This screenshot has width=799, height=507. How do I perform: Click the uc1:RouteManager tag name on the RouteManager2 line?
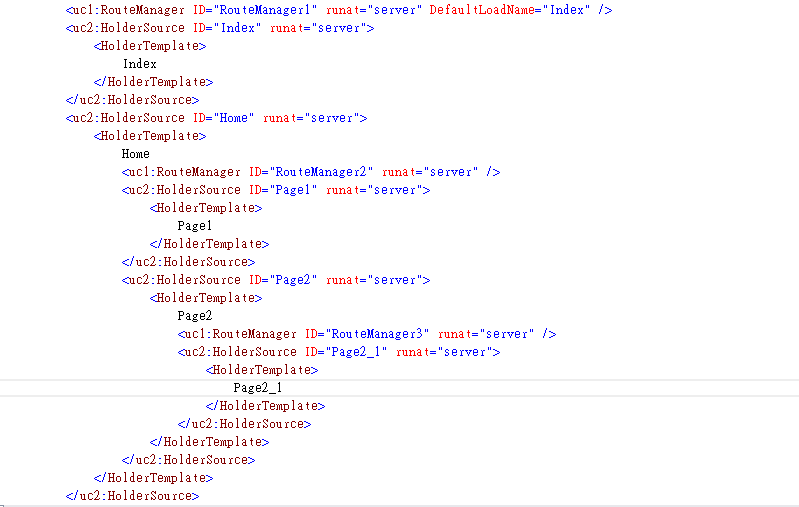click(x=184, y=172)
